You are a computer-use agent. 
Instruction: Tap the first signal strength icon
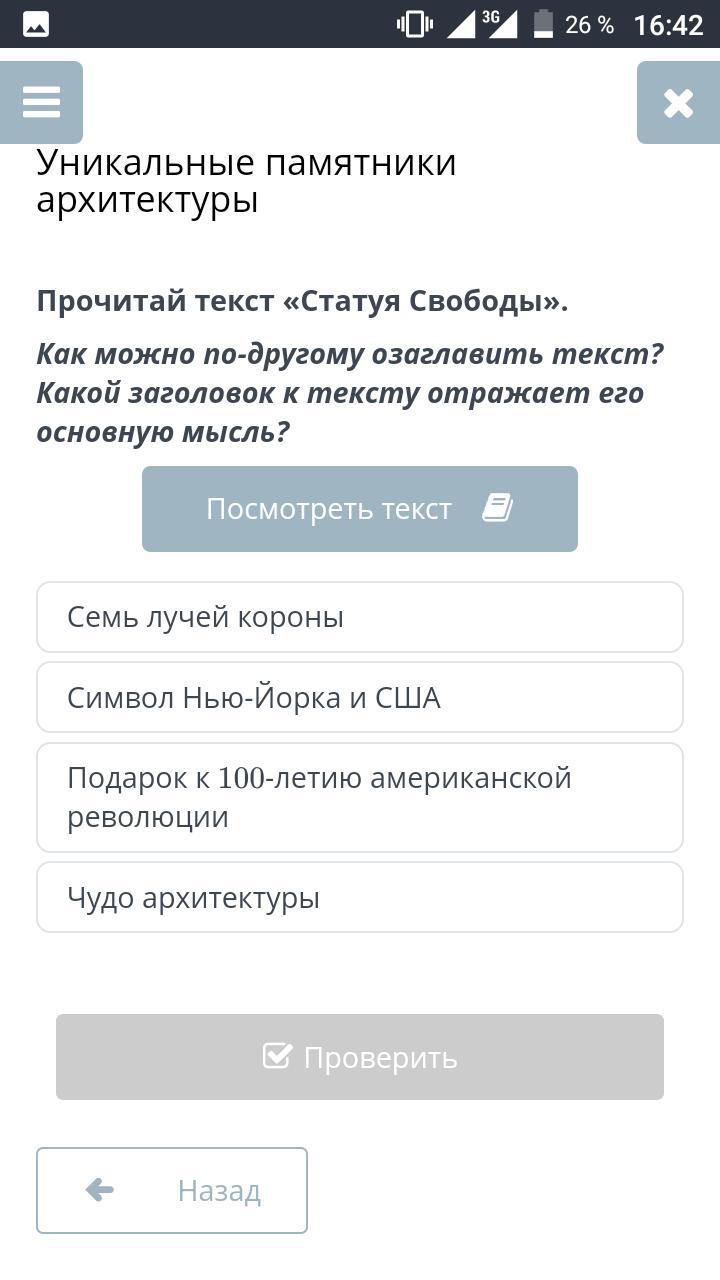(x=460, y=24)
